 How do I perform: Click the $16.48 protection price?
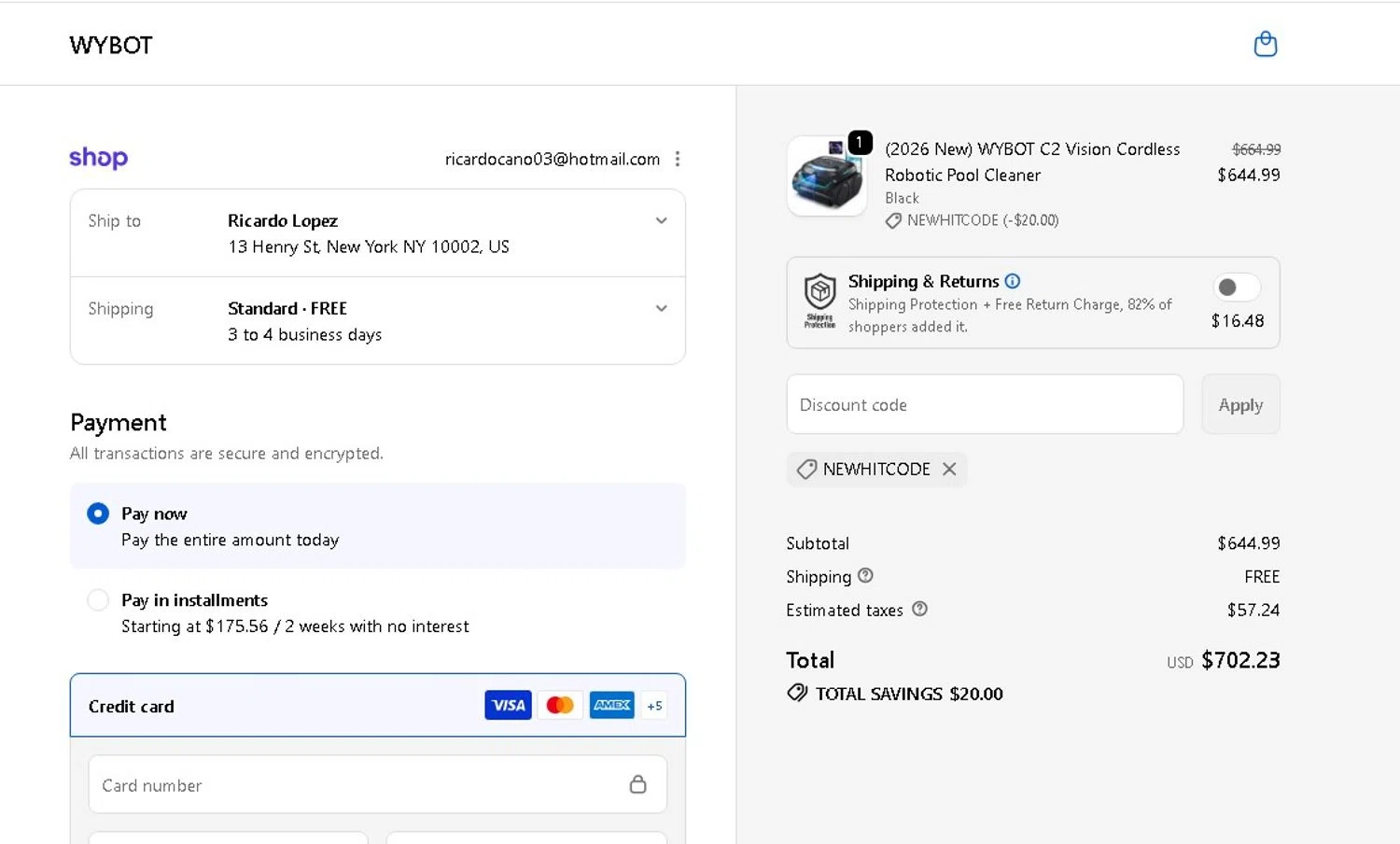pos(1238,320)
